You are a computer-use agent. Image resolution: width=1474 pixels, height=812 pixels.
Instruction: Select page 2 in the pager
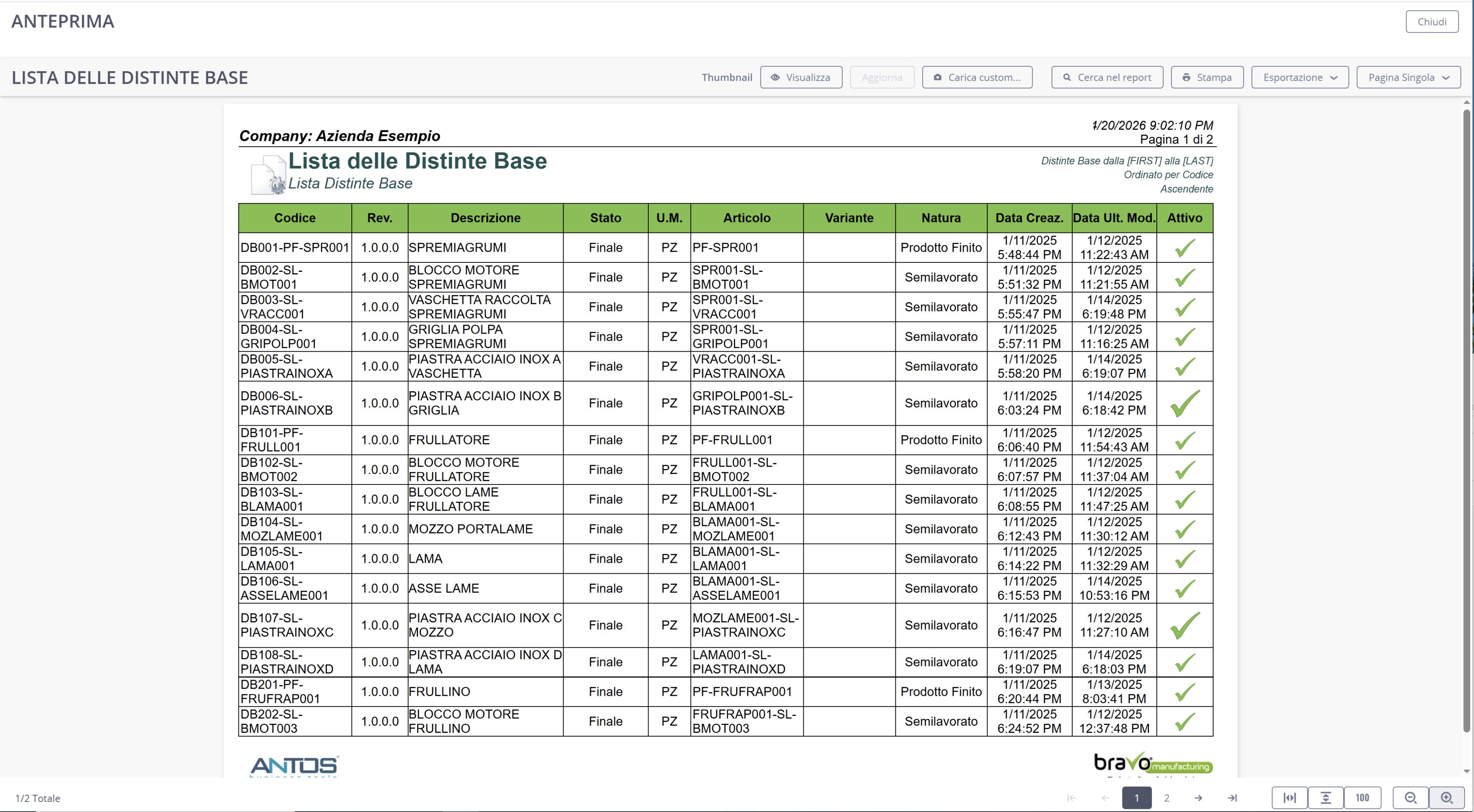pos(1167,798)
